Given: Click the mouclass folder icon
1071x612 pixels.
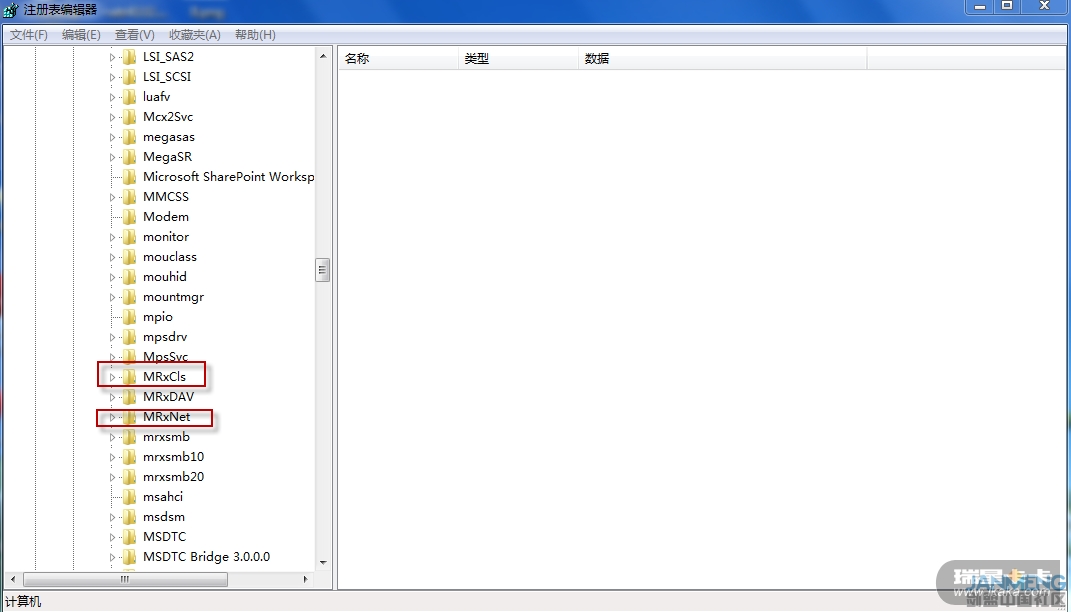Looking at the screenshot, I should point(129,257).
